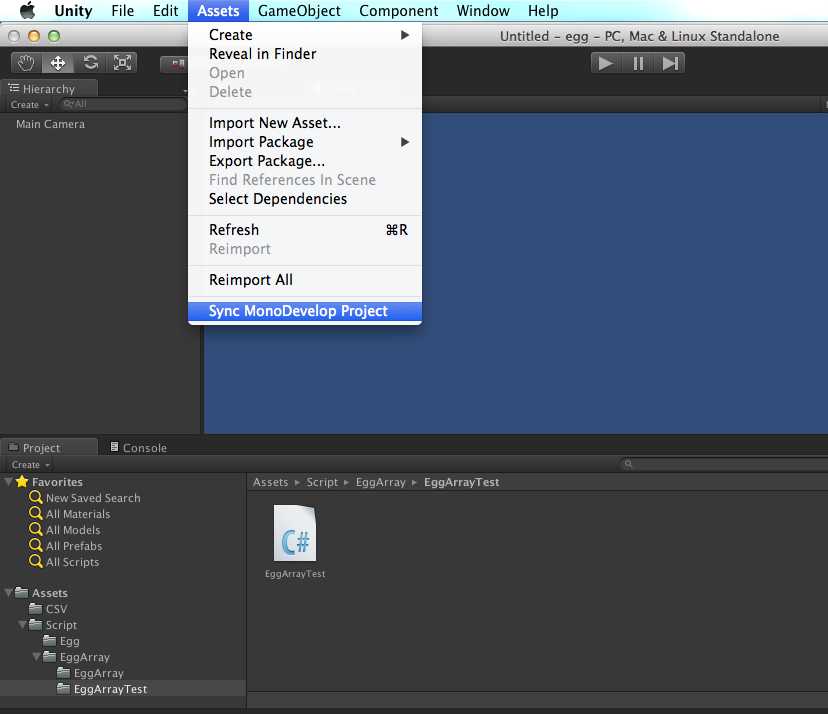Open the Apple menu
Viewport: 828px width, 714px height.
tap(27, 11)
